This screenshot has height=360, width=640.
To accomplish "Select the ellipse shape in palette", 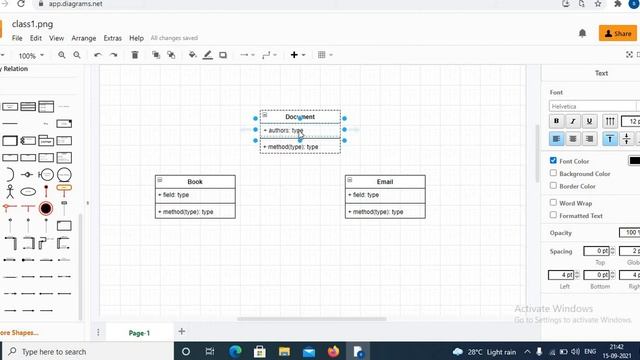I will 28,191.
